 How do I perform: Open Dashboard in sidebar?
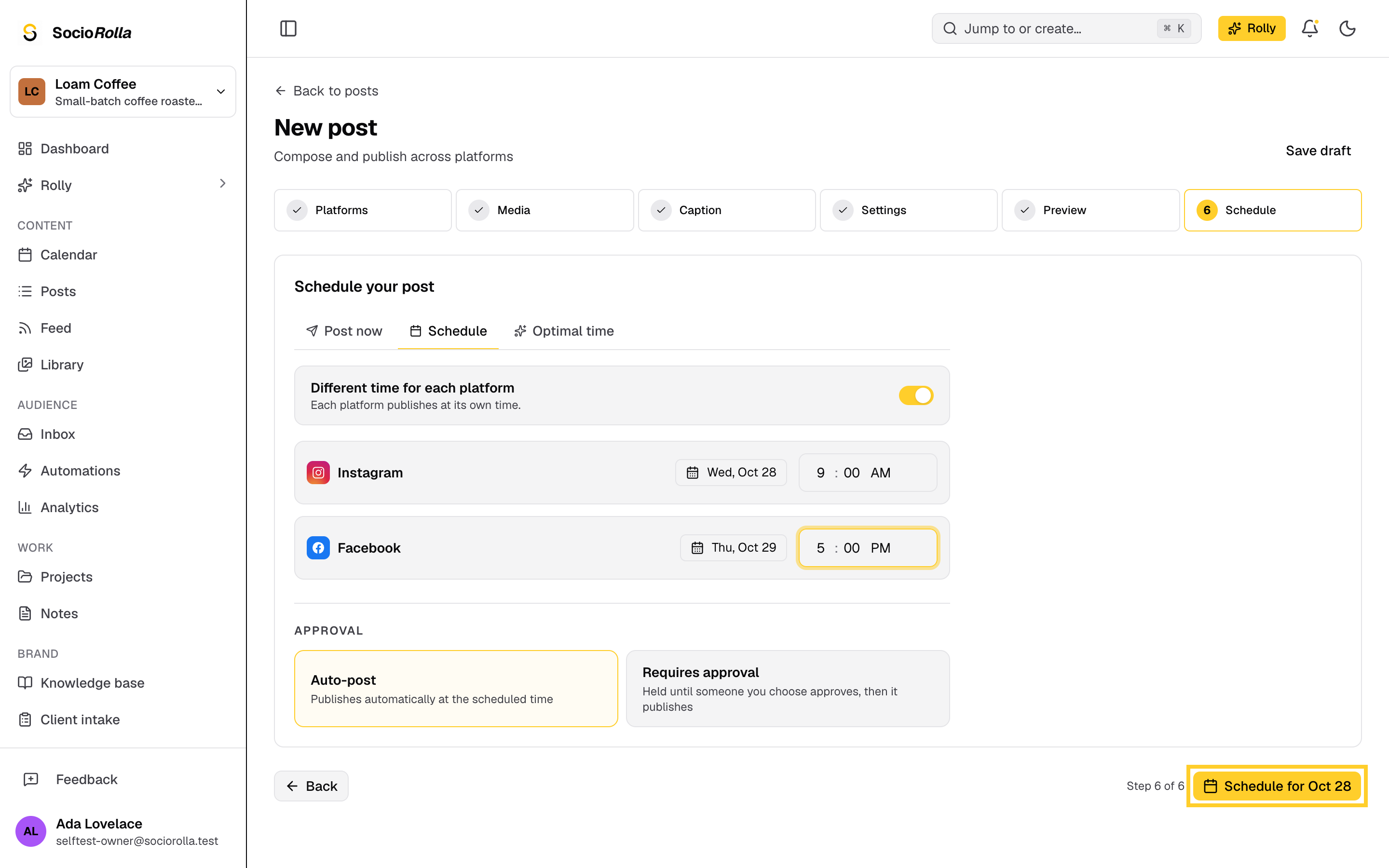pos(123,149)
